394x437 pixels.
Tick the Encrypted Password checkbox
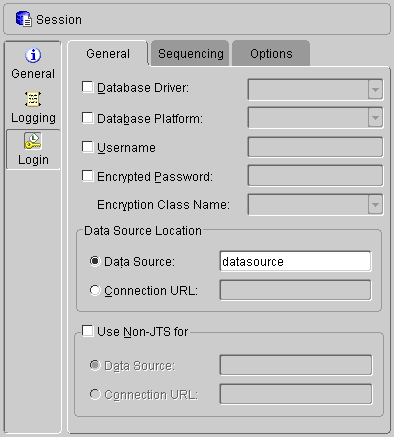click(x=88, y=176)
